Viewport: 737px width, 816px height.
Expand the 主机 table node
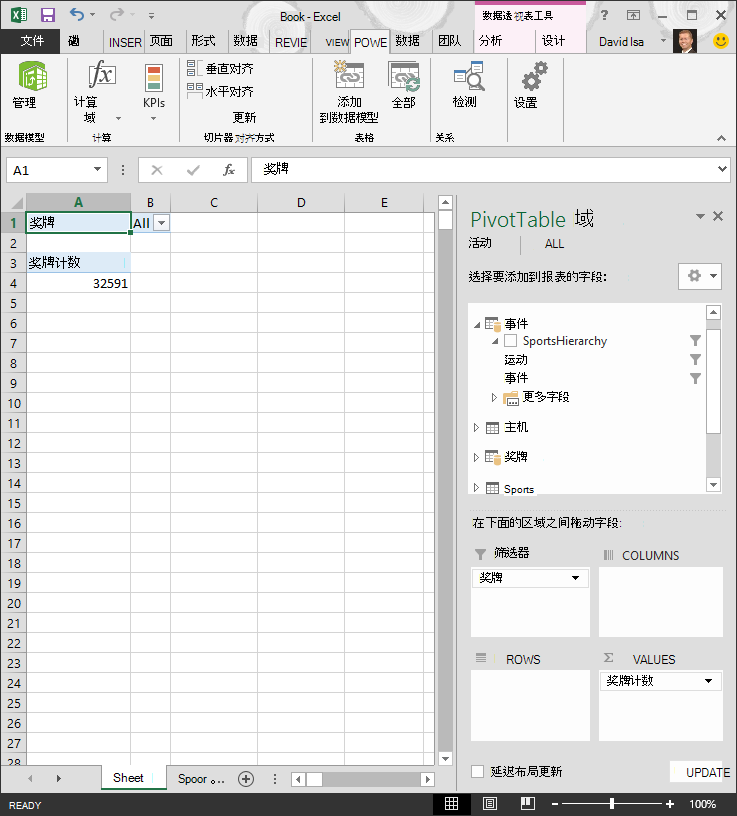(x=476, y=428)
